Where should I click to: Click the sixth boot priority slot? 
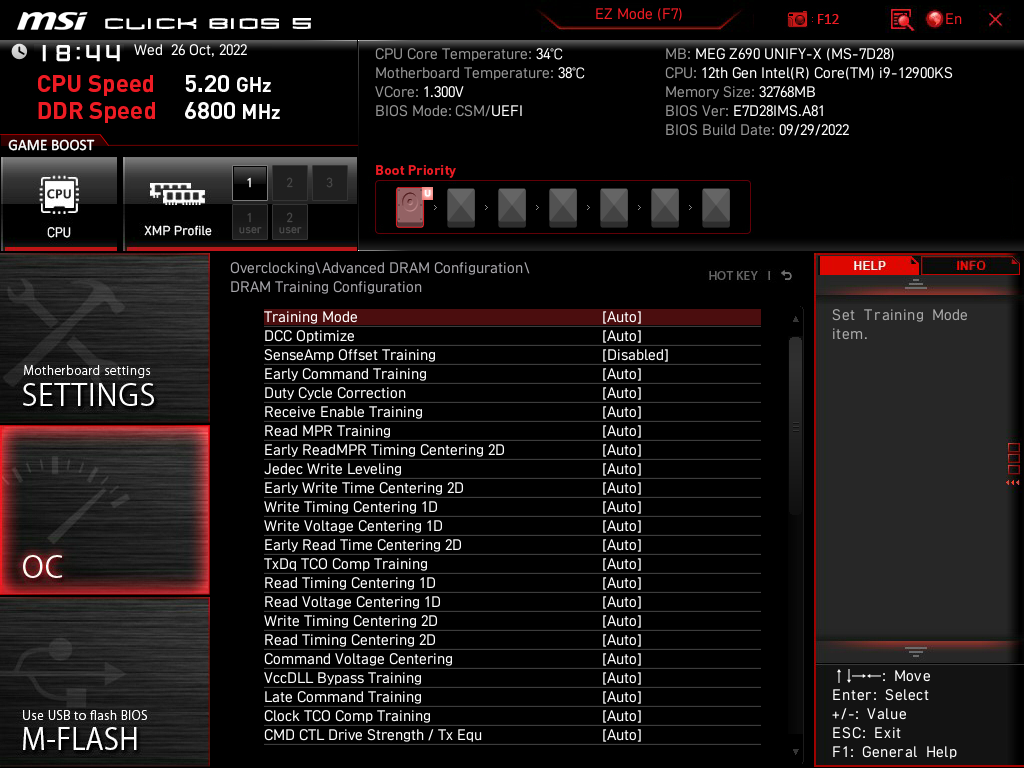coord(665,208)
